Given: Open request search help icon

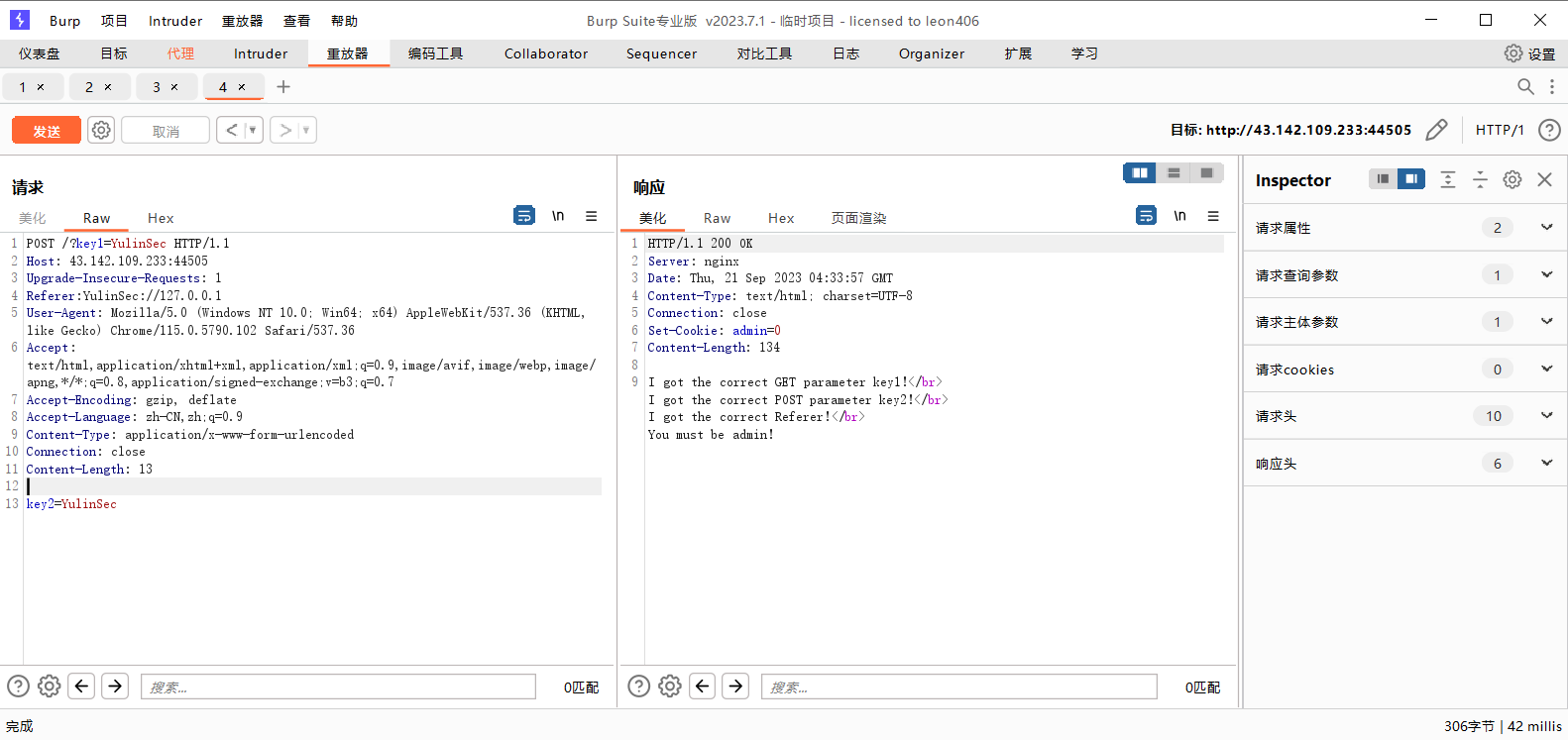Looking at the screenshot, I should pos(18,686).
